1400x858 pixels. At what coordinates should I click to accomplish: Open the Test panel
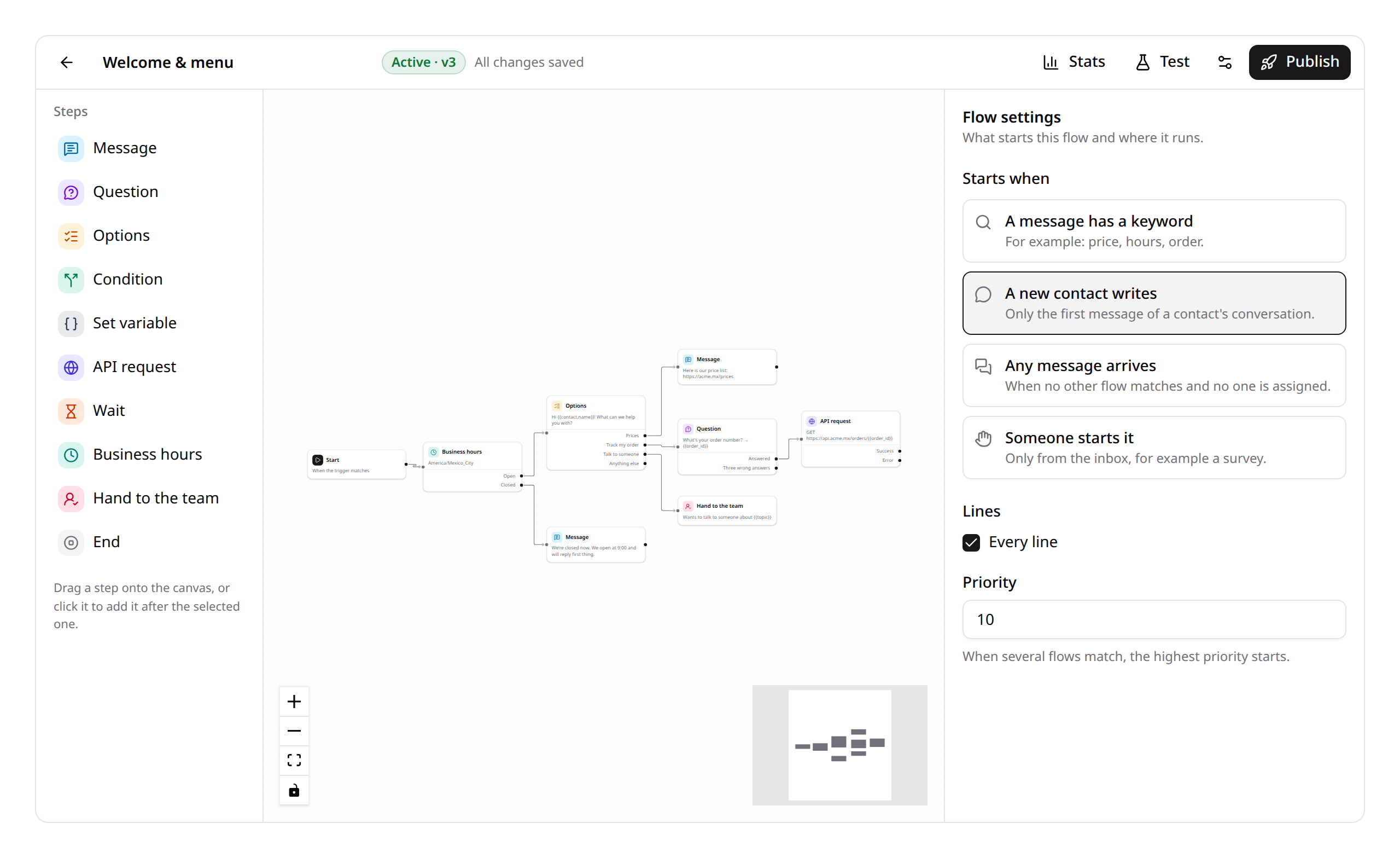coord(1163,62)
